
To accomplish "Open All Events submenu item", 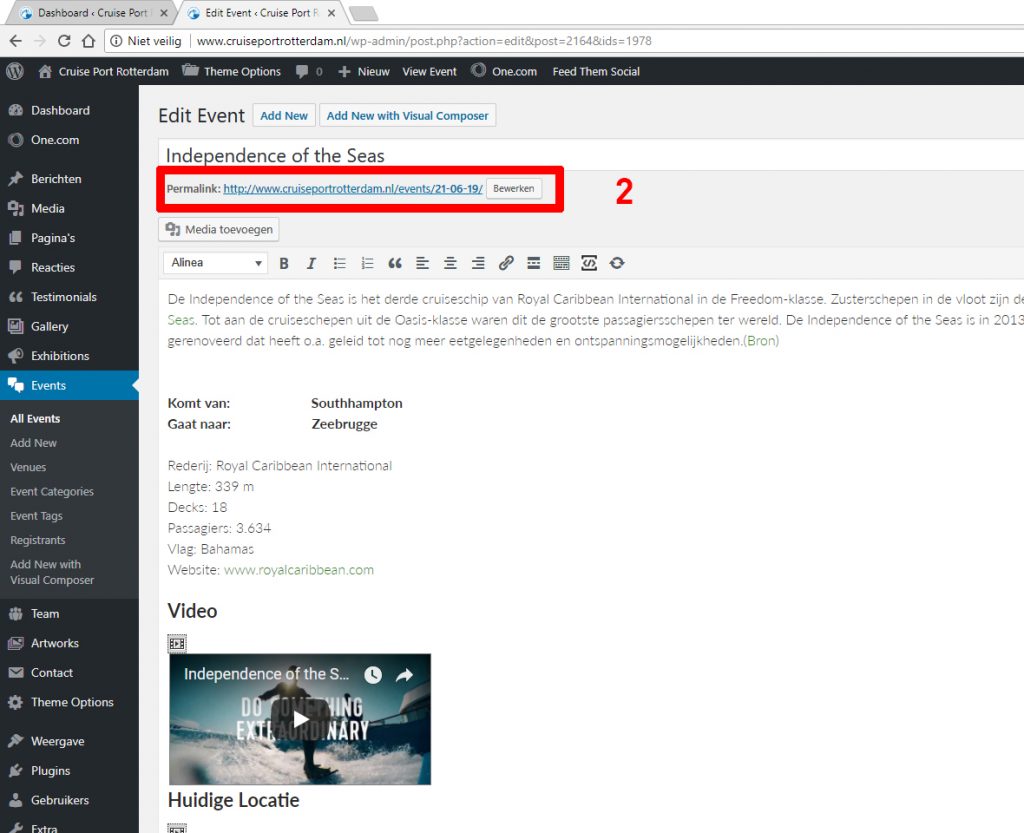I will point(35,418).
